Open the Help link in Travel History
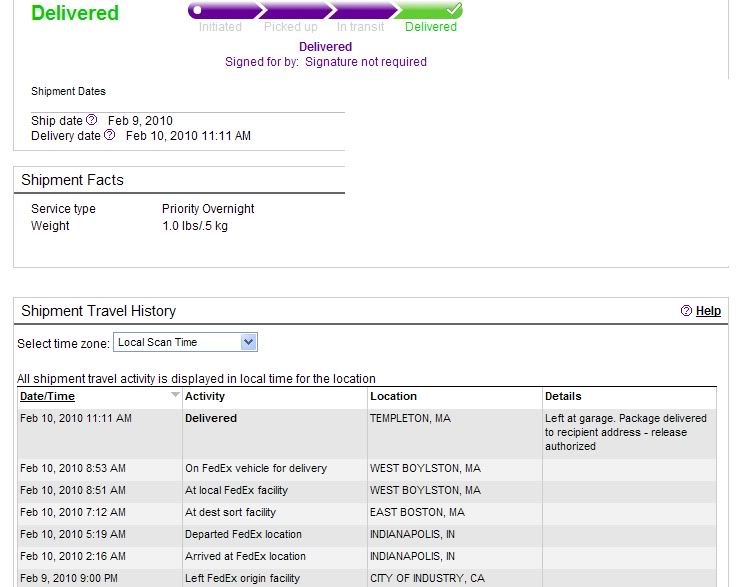The width and height of the screenshot is (737, 587). (708, 311)
